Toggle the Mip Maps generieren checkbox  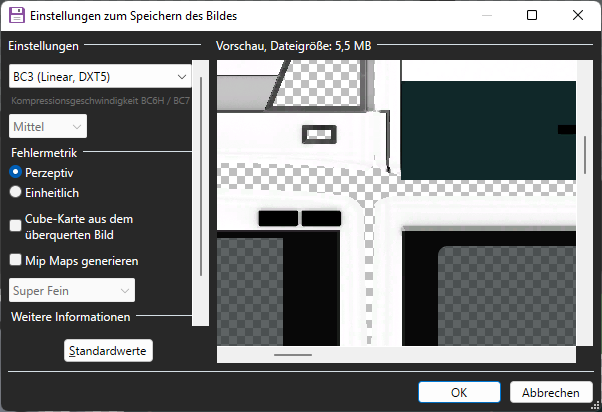pos(16,260)
